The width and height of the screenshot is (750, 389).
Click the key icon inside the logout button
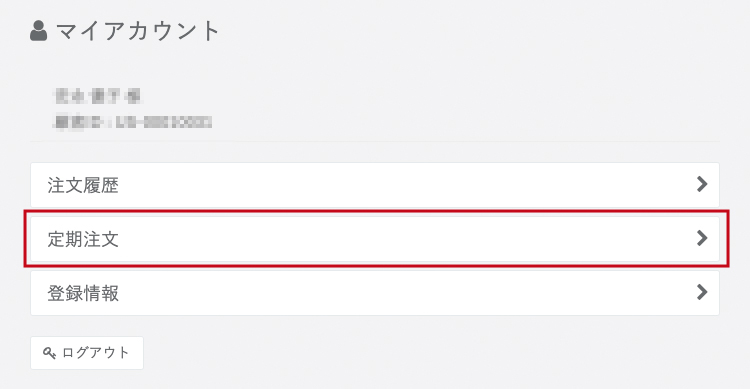[x=49, y=353]
